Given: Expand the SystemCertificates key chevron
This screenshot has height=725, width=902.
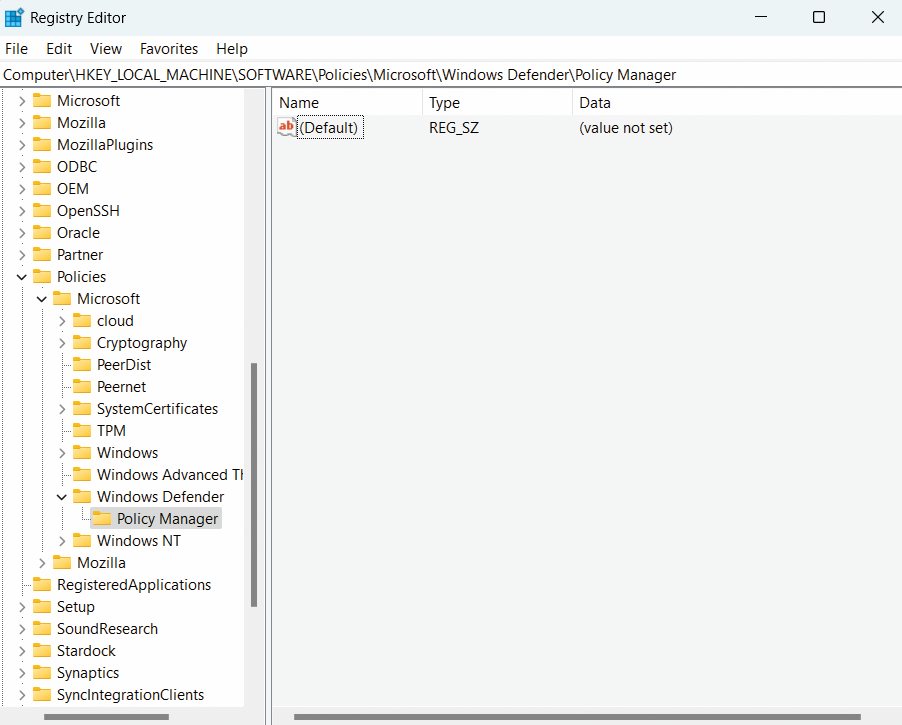Looking at the screenshot, I should pos(62,409).
